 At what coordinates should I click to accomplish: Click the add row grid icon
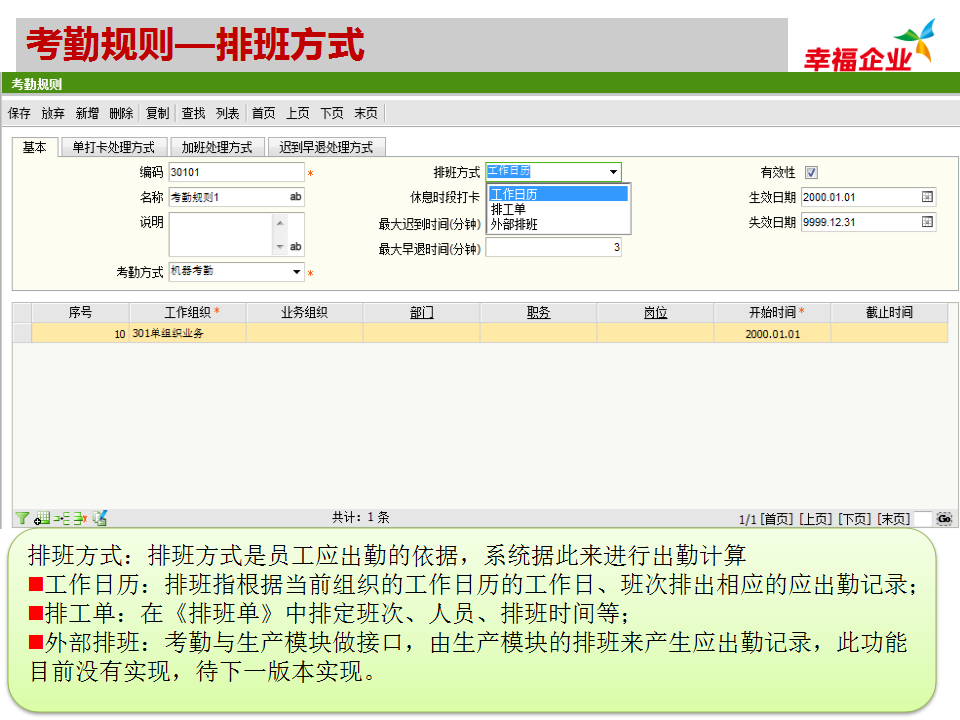[42, 518]
